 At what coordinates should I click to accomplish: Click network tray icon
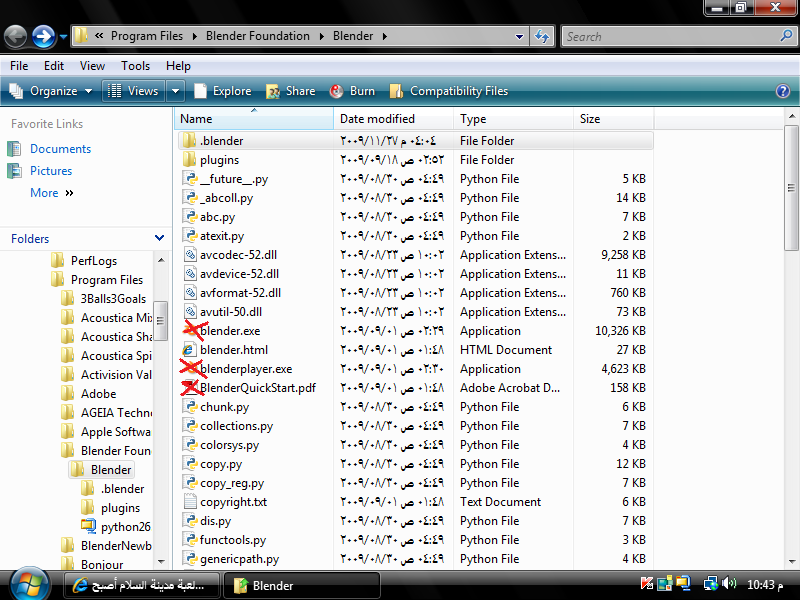(x=710, y=583)
